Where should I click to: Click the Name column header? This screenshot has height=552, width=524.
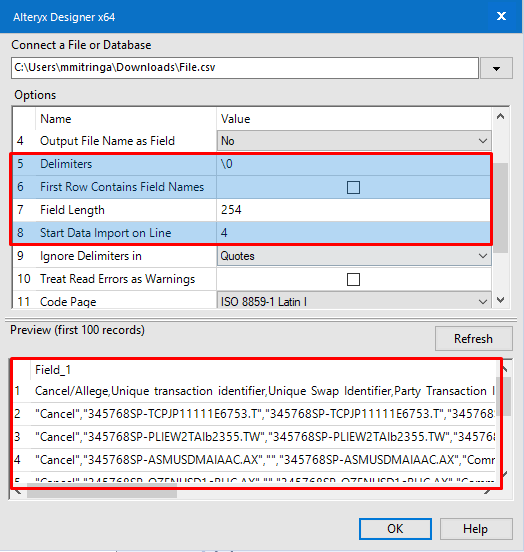tap(56, 119)
